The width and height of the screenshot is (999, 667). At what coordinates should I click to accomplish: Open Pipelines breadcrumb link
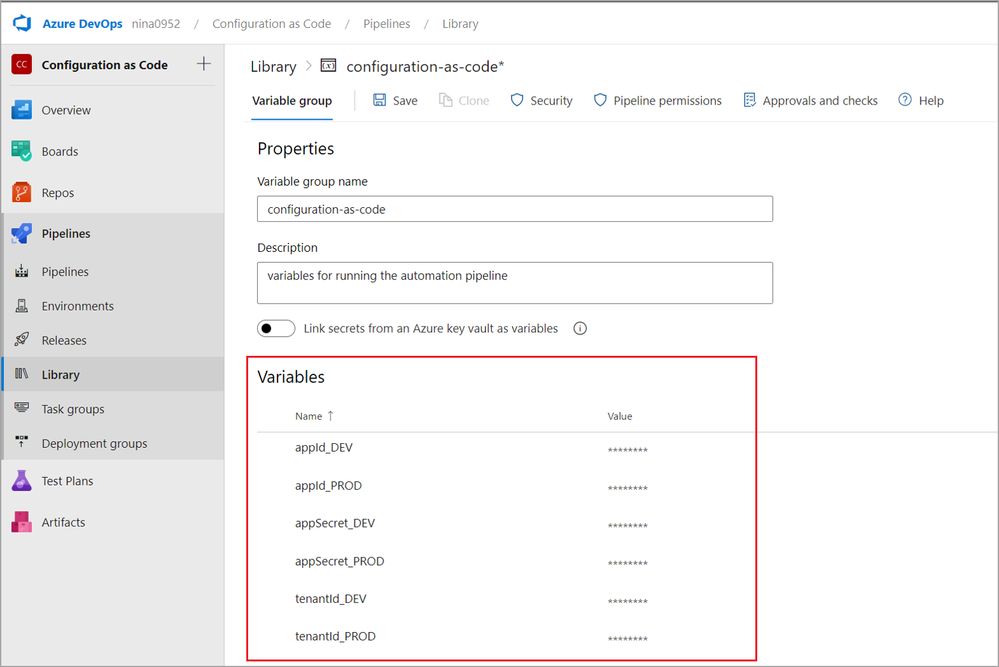tap(387, 24)
